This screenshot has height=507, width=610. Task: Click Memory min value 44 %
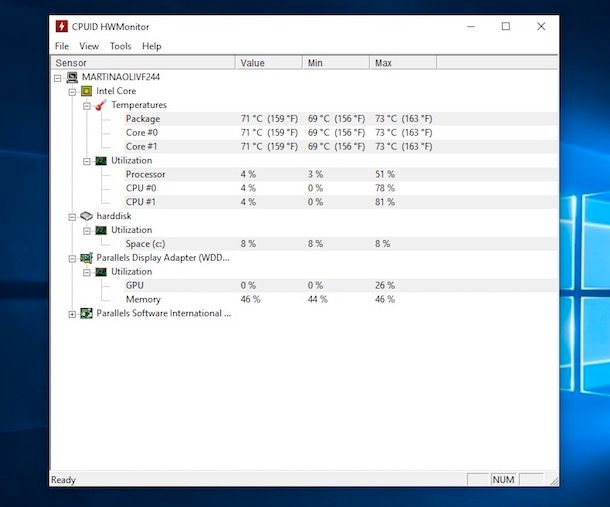(317, 300)
